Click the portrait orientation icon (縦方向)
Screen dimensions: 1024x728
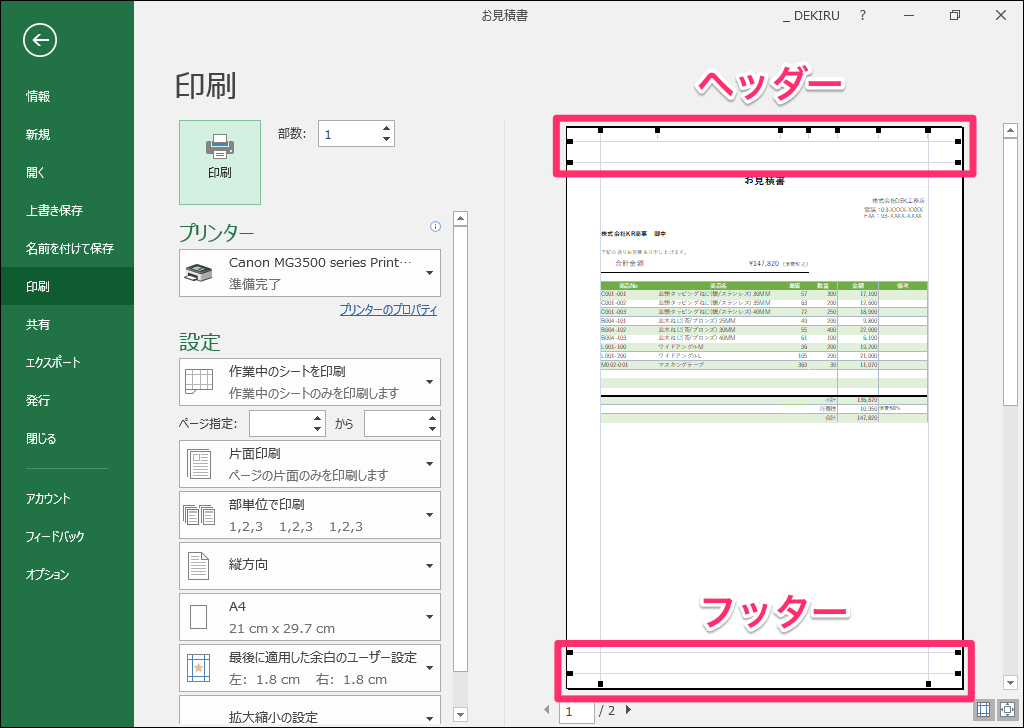pyautogui.click(x=199, y=565)
